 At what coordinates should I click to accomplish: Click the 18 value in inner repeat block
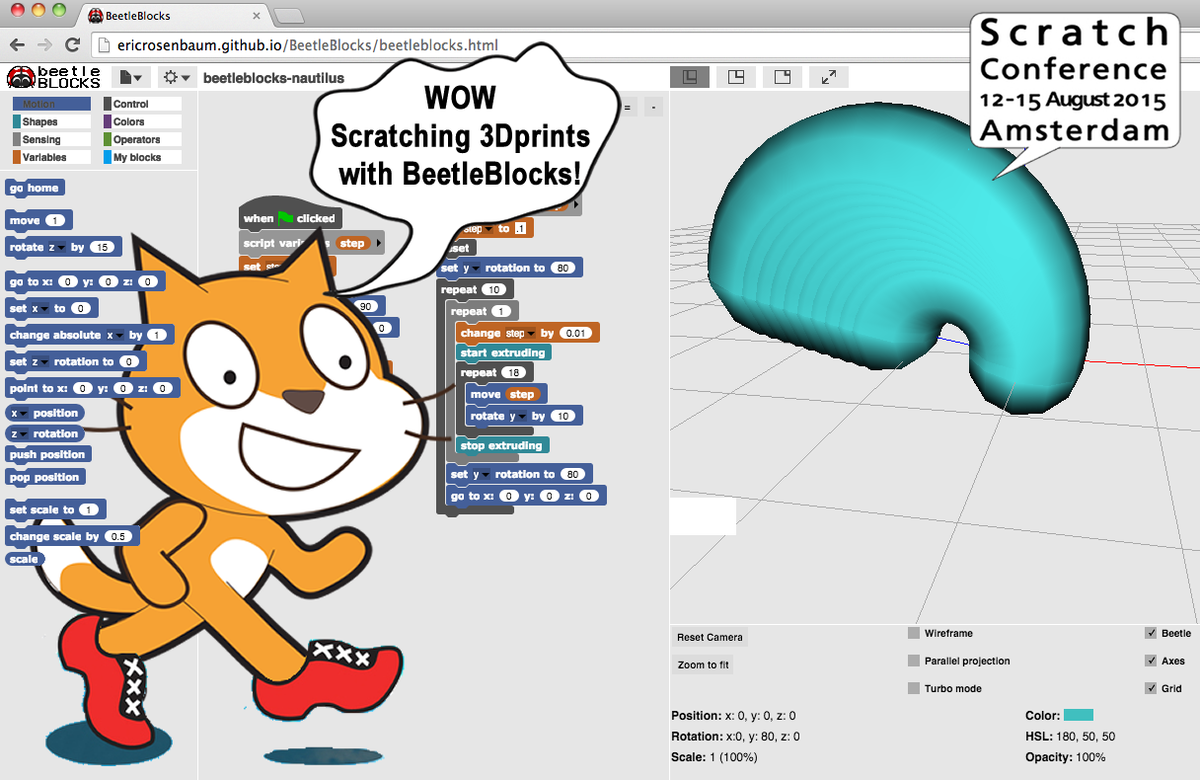point(514,372)
